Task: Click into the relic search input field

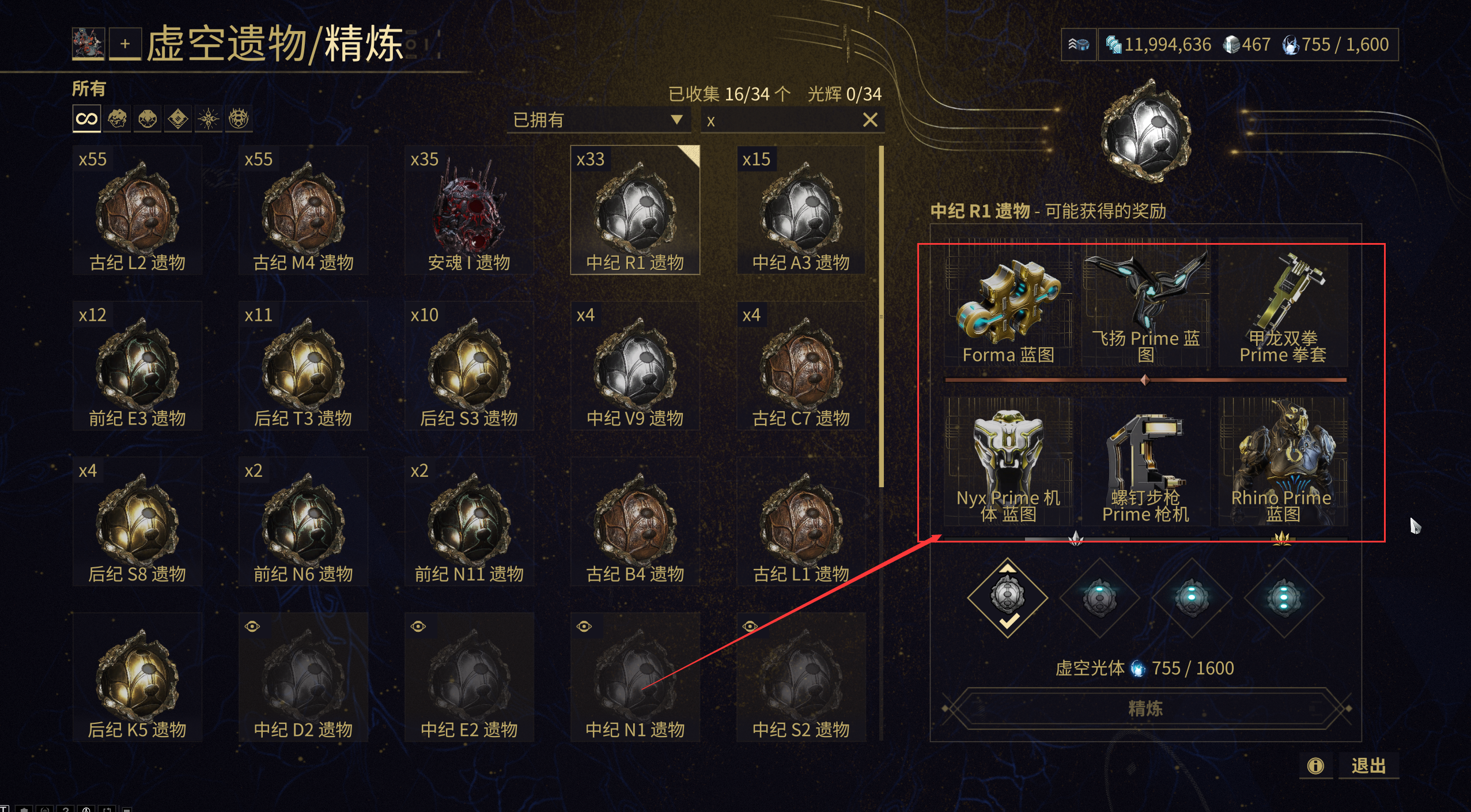Action: pos(781,120)
